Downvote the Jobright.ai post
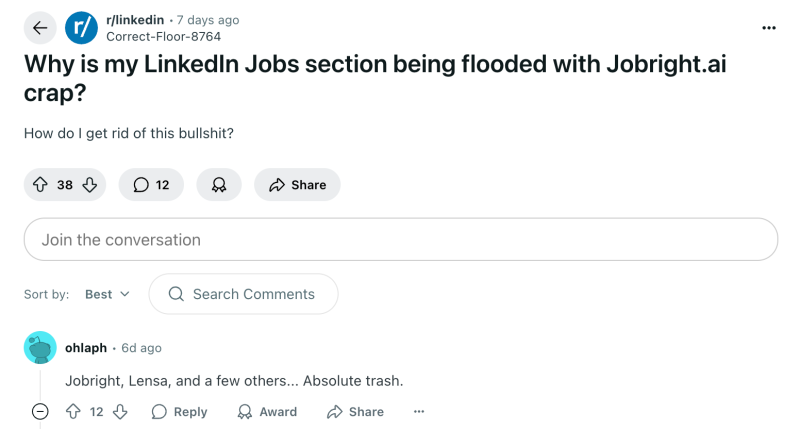 tap(89, 185)
